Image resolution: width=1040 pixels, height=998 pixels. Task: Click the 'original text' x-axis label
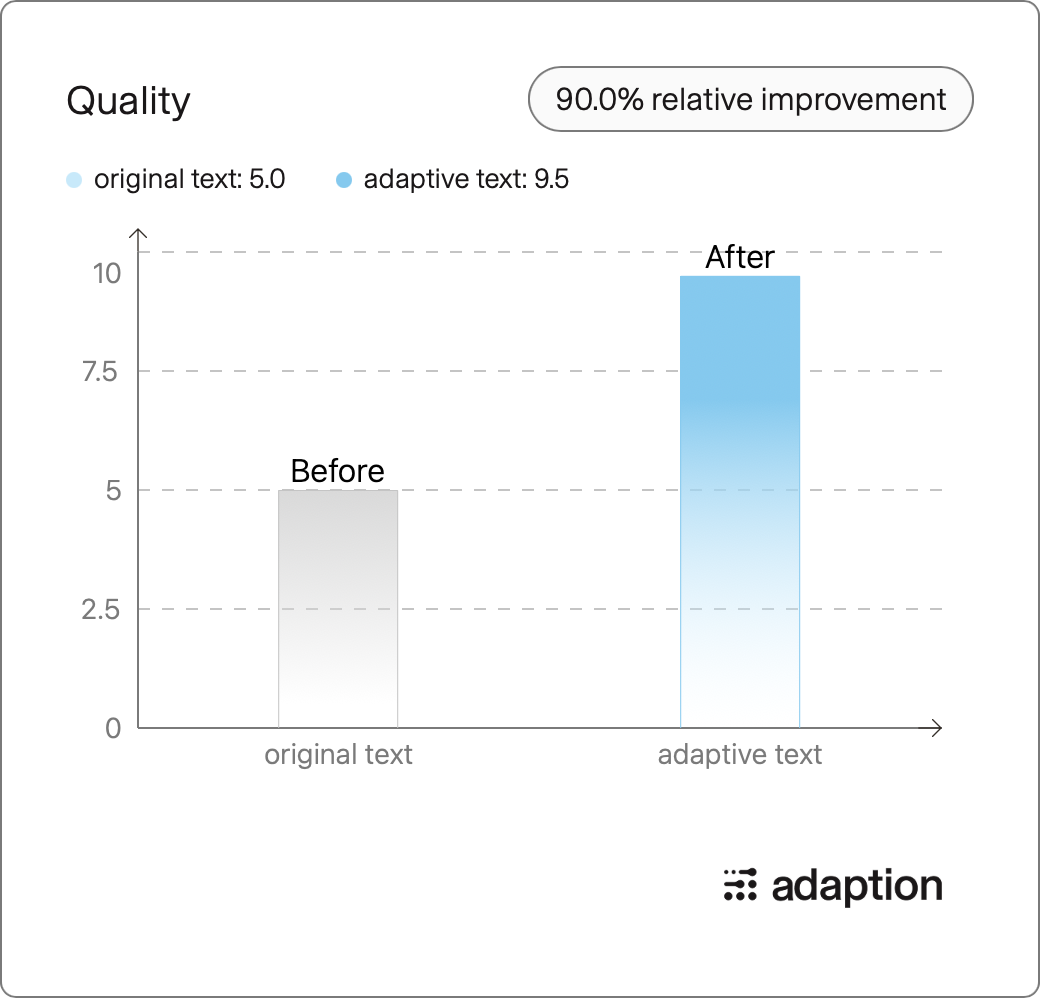[338, 755]
